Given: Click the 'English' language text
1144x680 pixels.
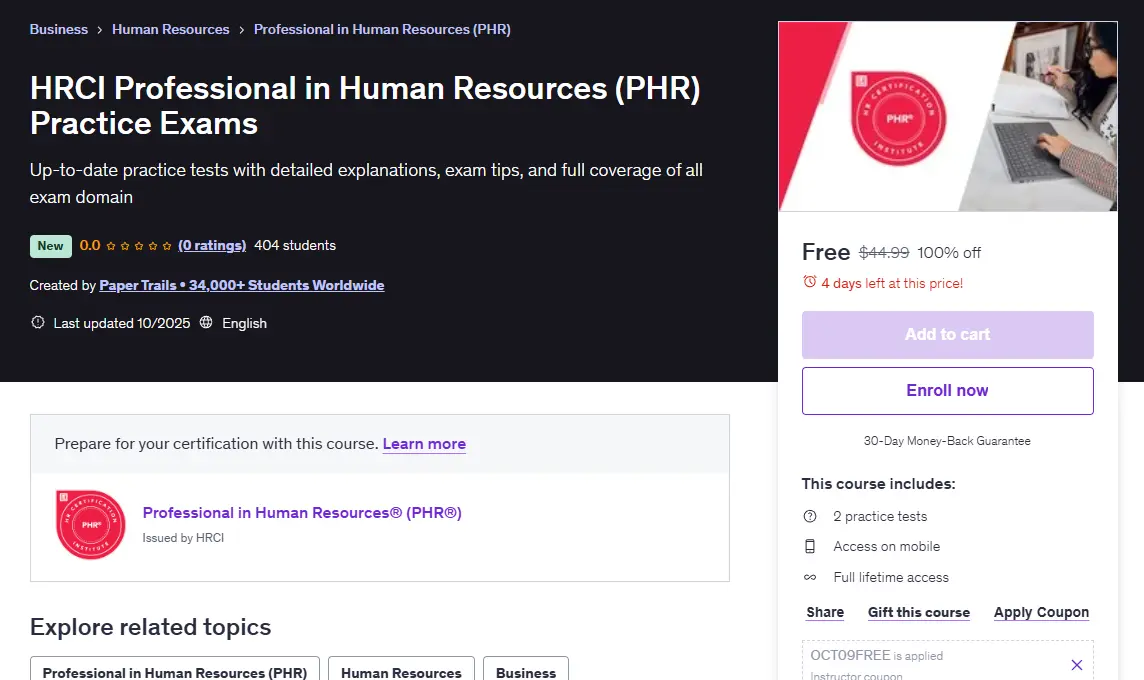Looking at the screenshot, I should (244, 323).
